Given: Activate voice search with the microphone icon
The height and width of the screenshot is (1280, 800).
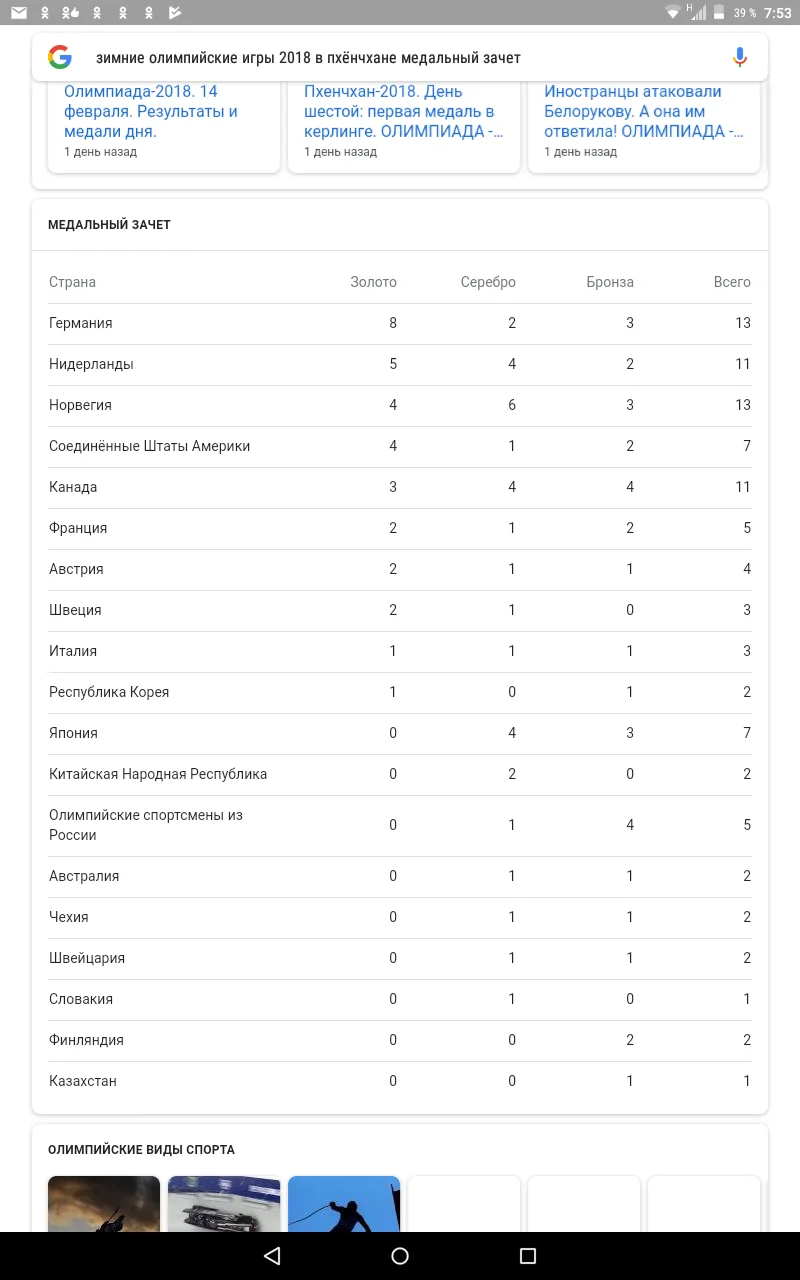Looking at the screenshot, I should pos(740,57).
